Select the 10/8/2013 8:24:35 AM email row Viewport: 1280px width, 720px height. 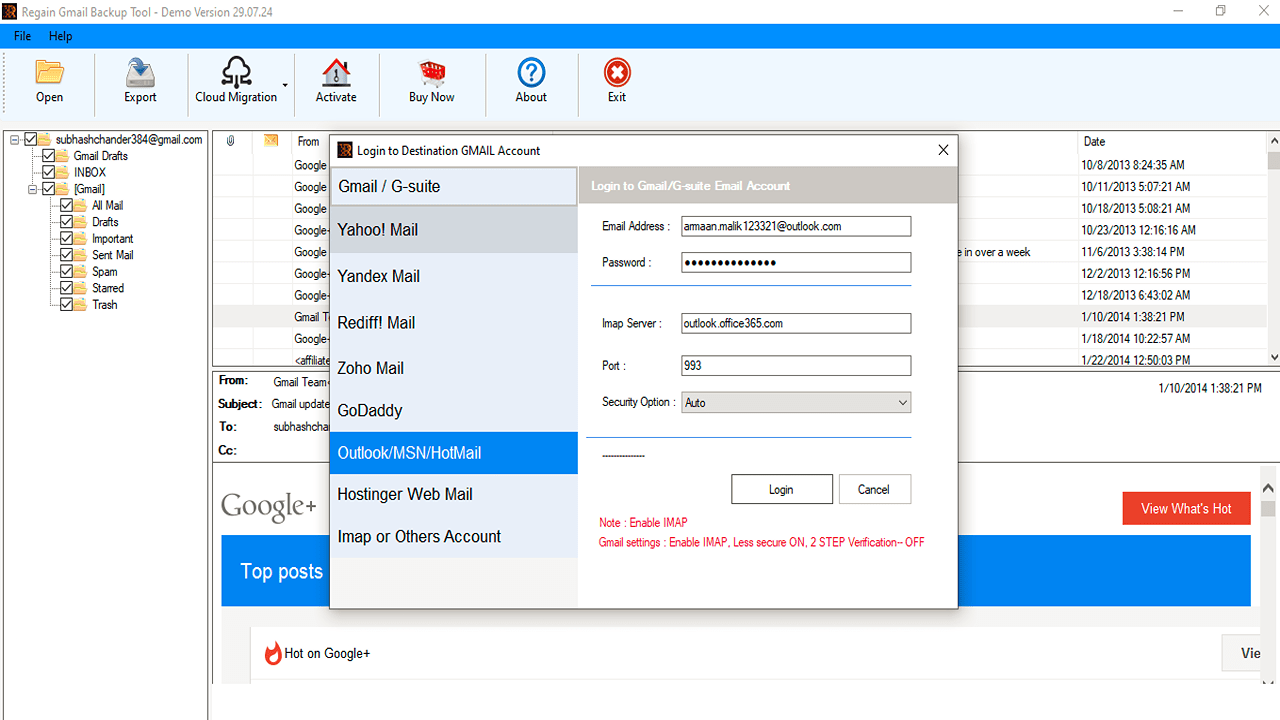(x=739, y=165)
